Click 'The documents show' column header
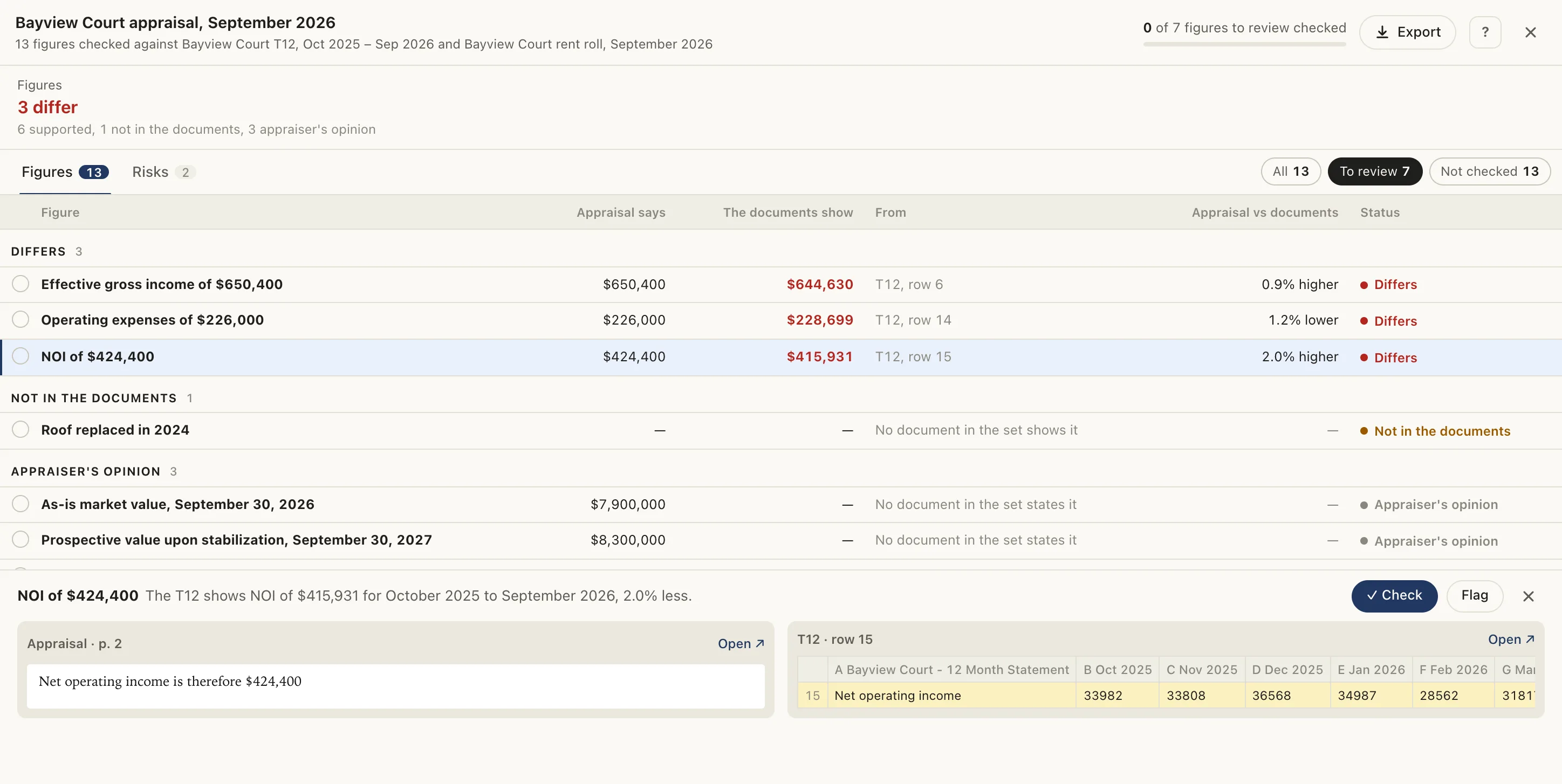 pos(787,212)
